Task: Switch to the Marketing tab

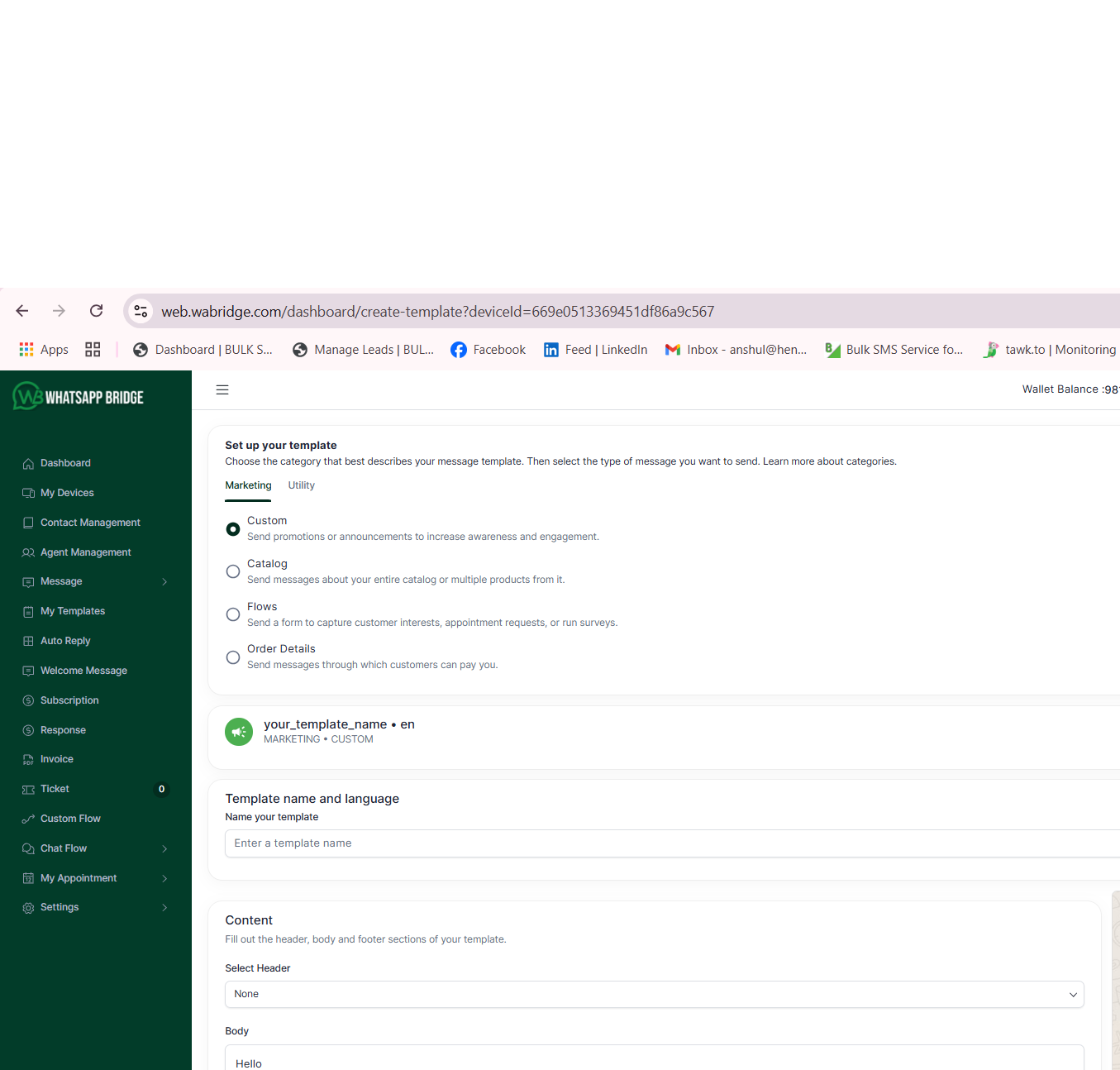Action: pos(248,485)
